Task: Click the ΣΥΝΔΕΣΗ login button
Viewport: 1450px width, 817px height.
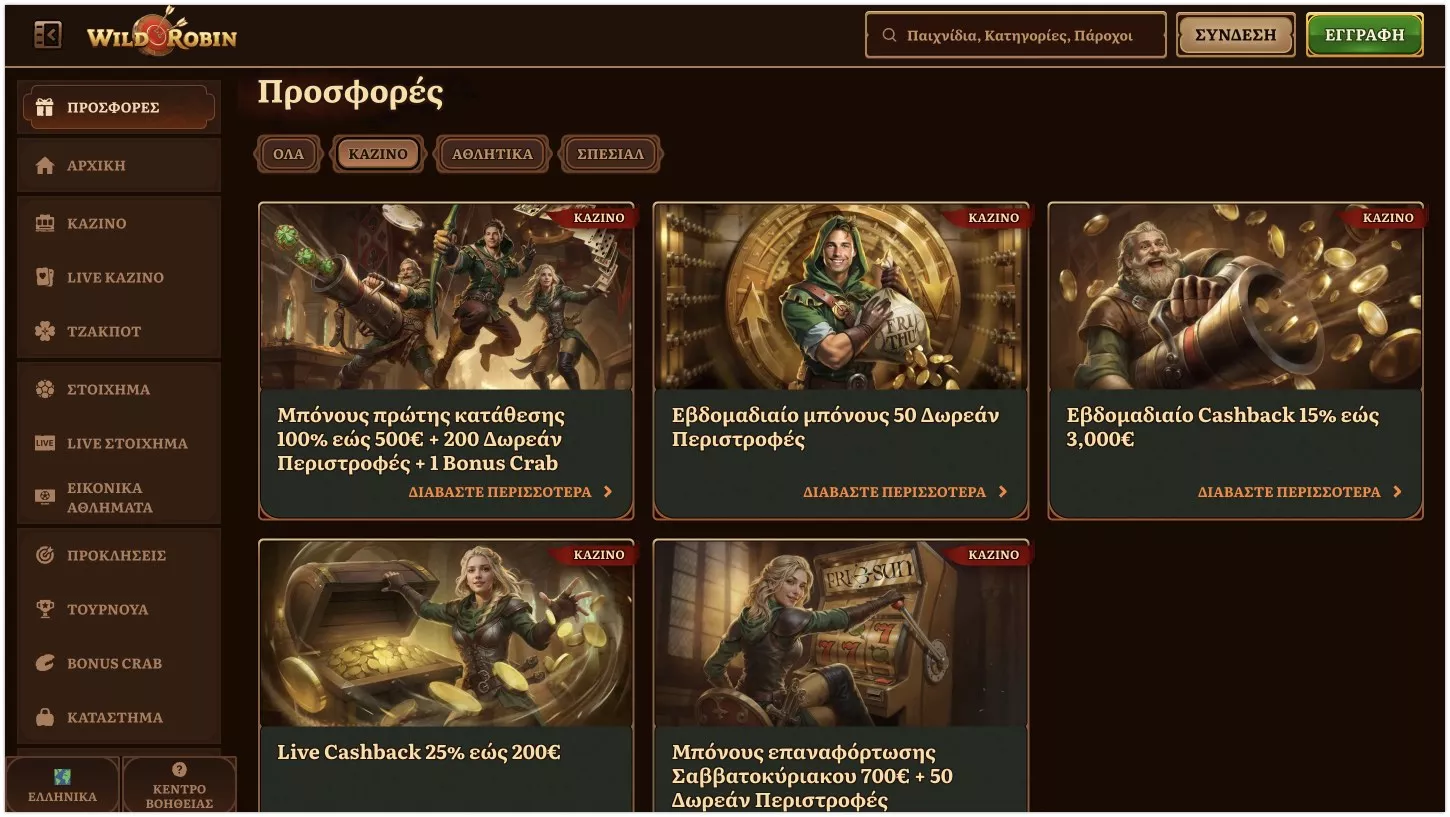Action: (x=1236, y=35)
